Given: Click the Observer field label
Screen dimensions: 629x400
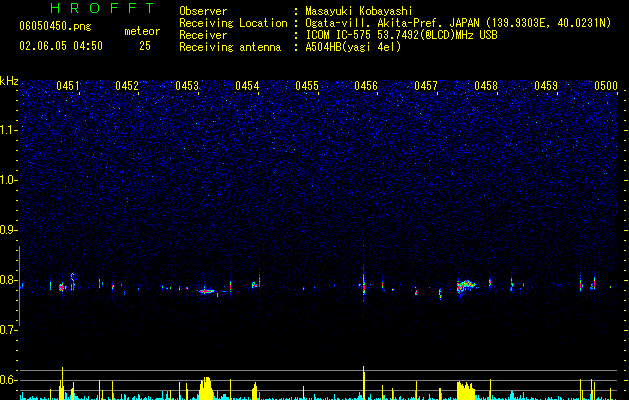Looking at the screenshot, I should click(x=203, y=11).
